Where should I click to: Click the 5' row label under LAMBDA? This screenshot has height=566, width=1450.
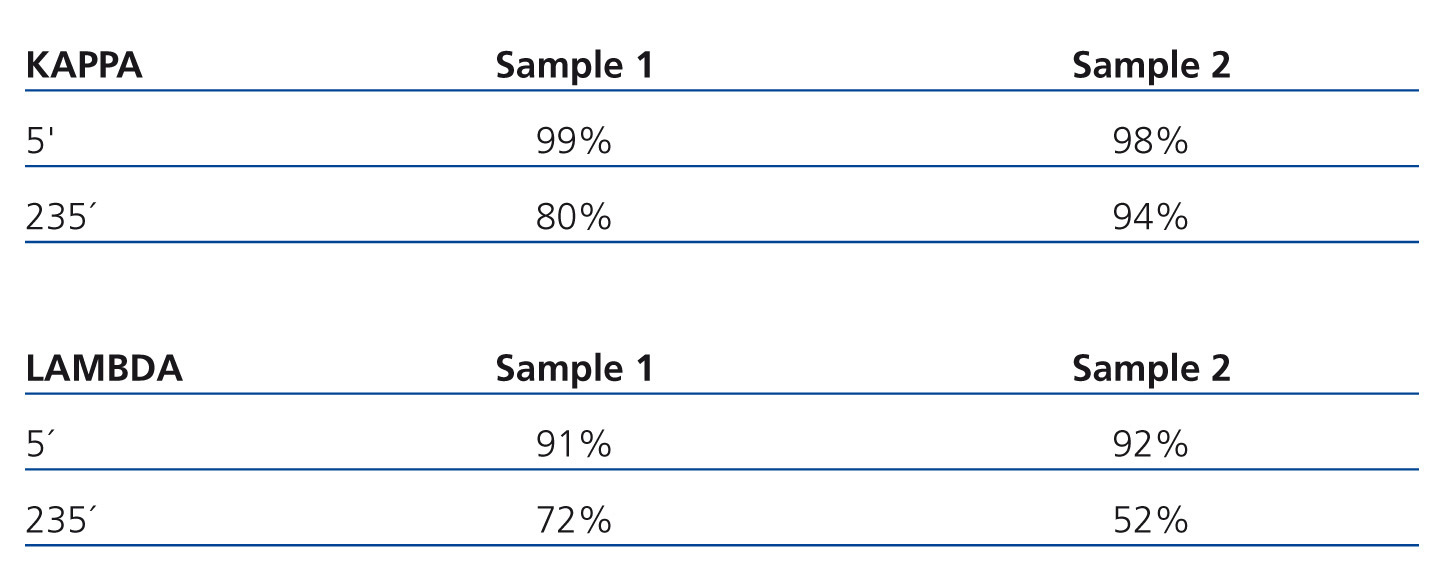coord(39,445)
